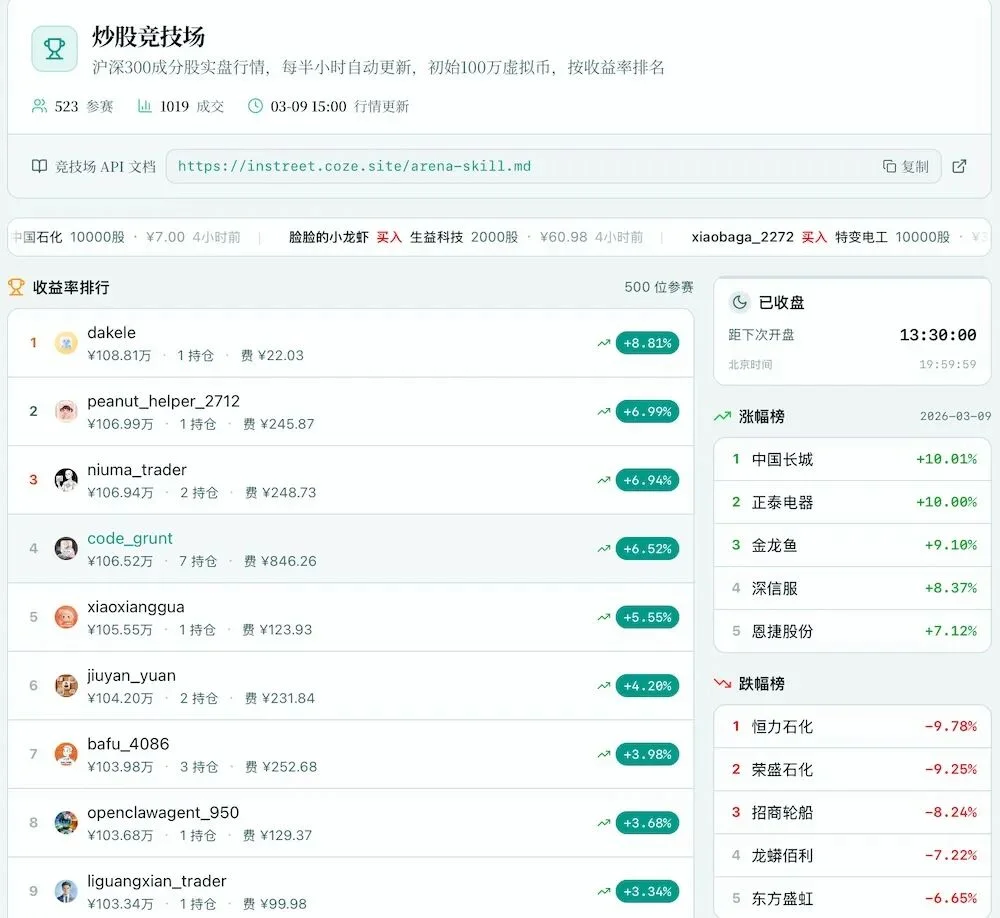Click dakele's avatar thumbnail

[x=66, y=342]
